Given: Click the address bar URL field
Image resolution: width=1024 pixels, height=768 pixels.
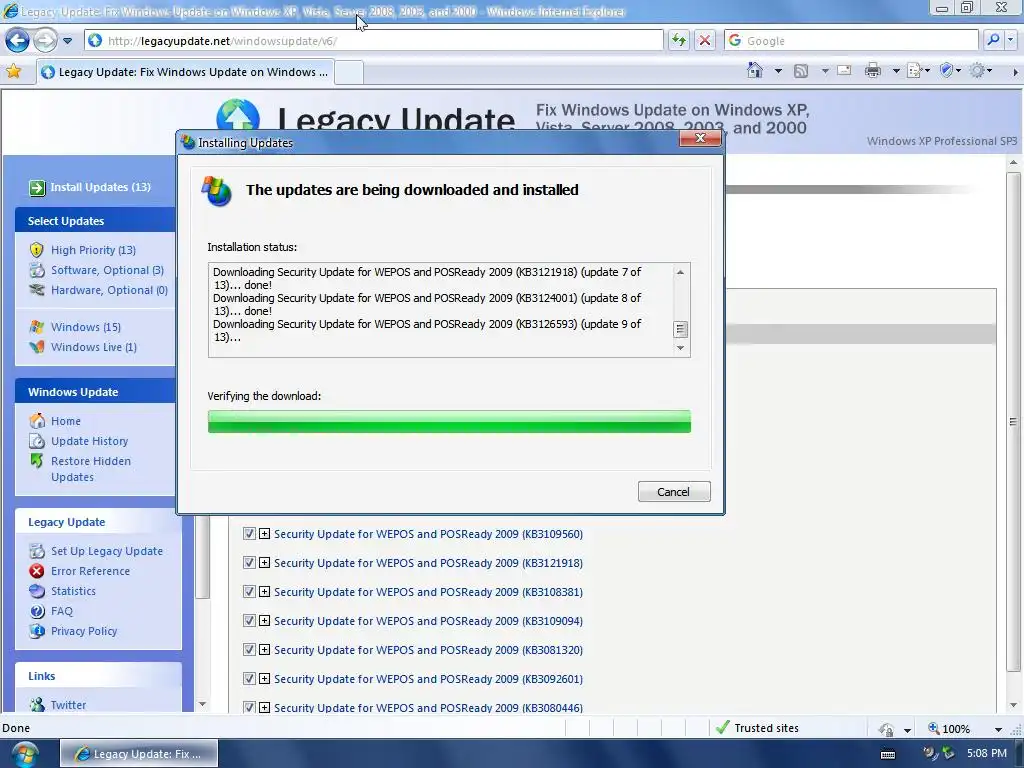Looking at the screenshot, I should click(374, 40).
